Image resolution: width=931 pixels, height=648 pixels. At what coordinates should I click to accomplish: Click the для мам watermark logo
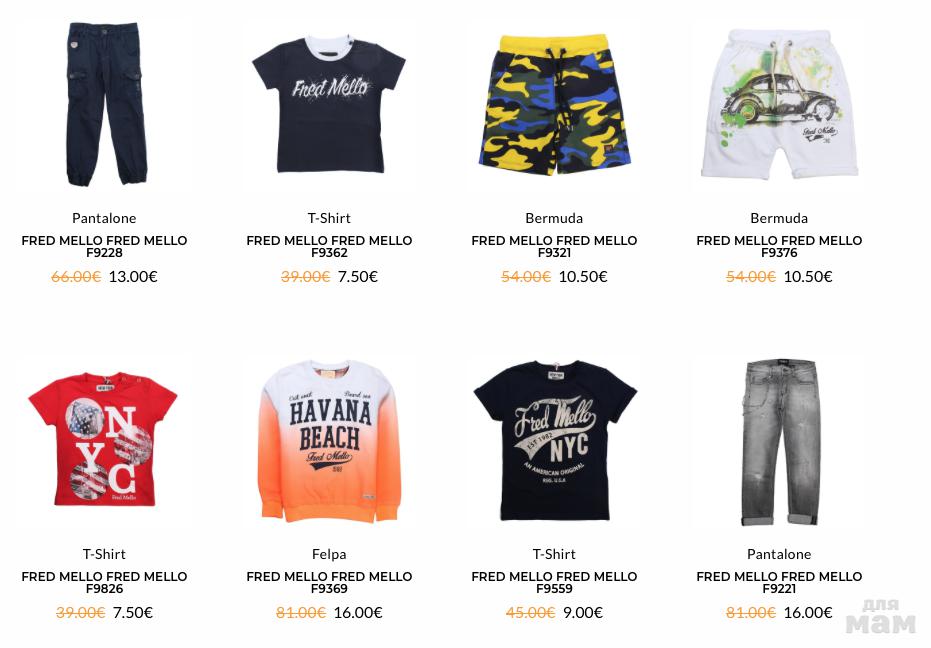point(881,617)
